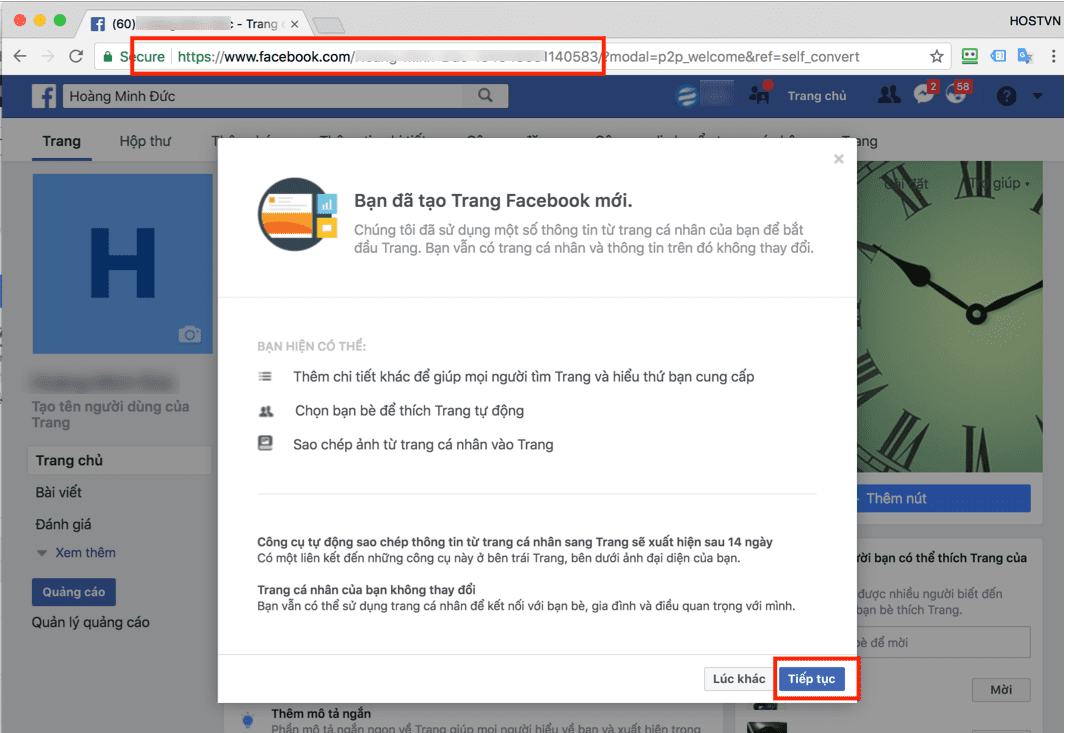
Task: Click the Facebook logo icon
Action: click(44, 96)
